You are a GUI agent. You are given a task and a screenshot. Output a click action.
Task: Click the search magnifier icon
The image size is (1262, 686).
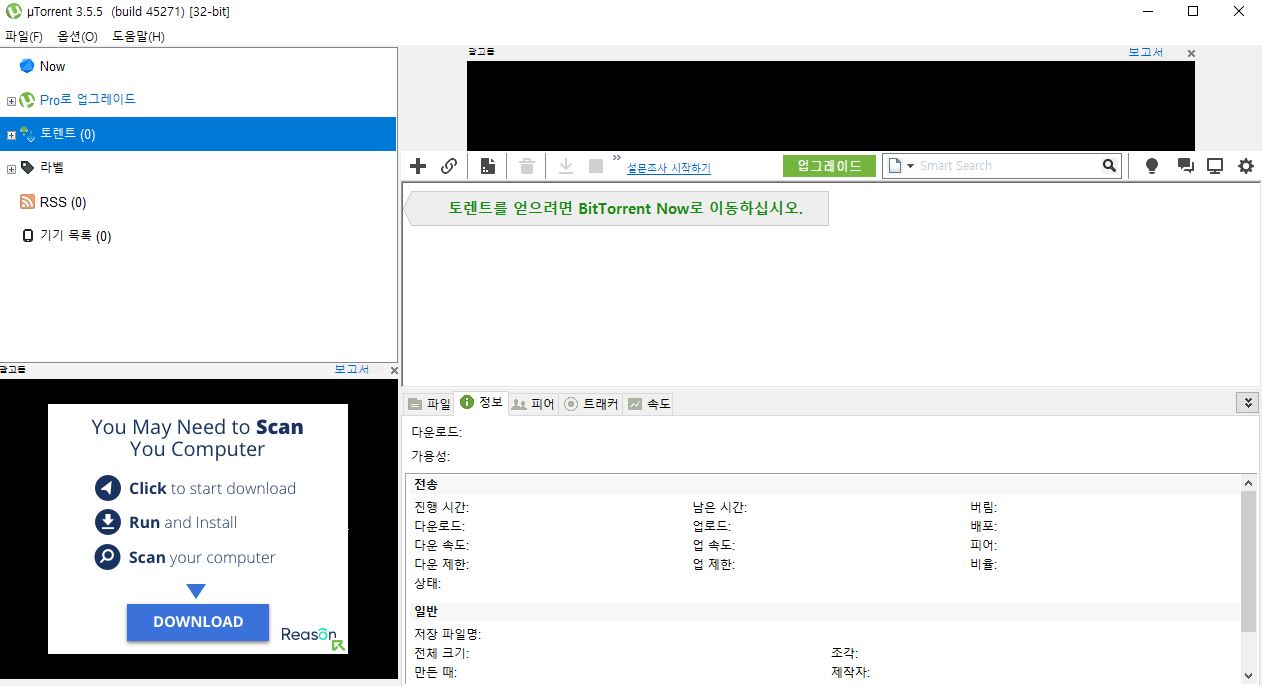(x=1109, y=166)
